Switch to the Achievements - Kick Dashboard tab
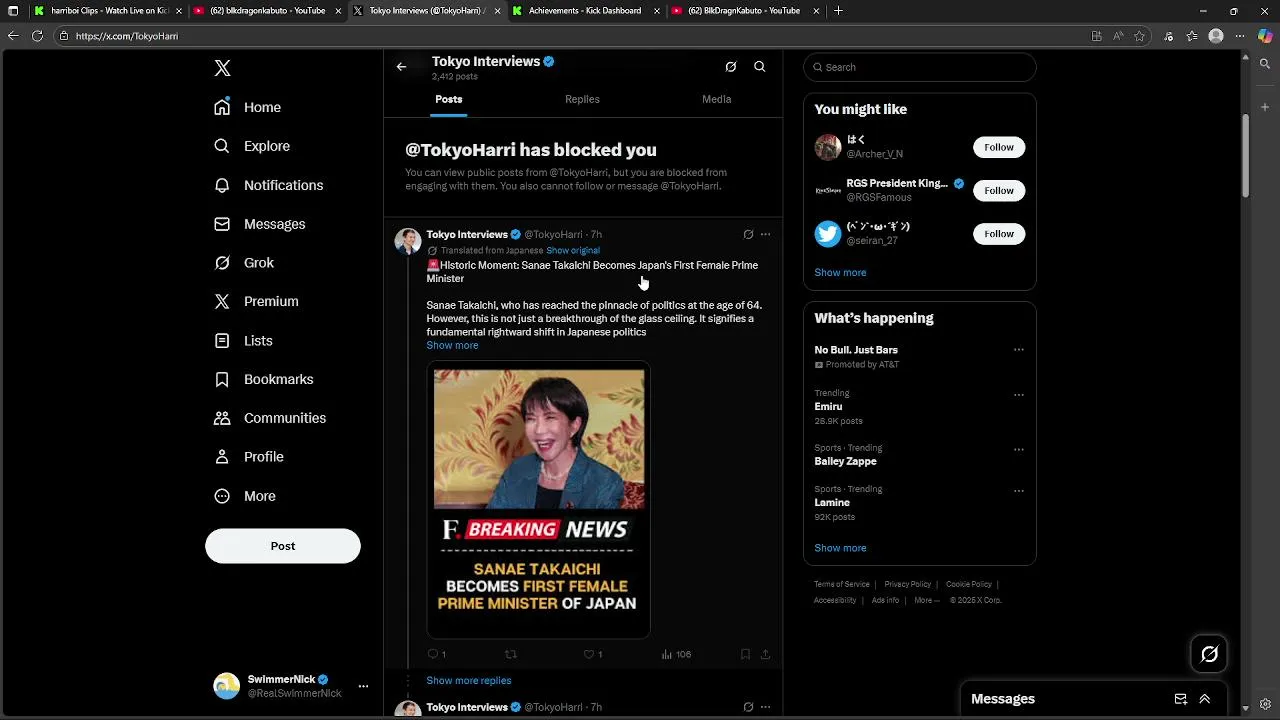Viewport: 1280px width, 720px height. [584, 11]
